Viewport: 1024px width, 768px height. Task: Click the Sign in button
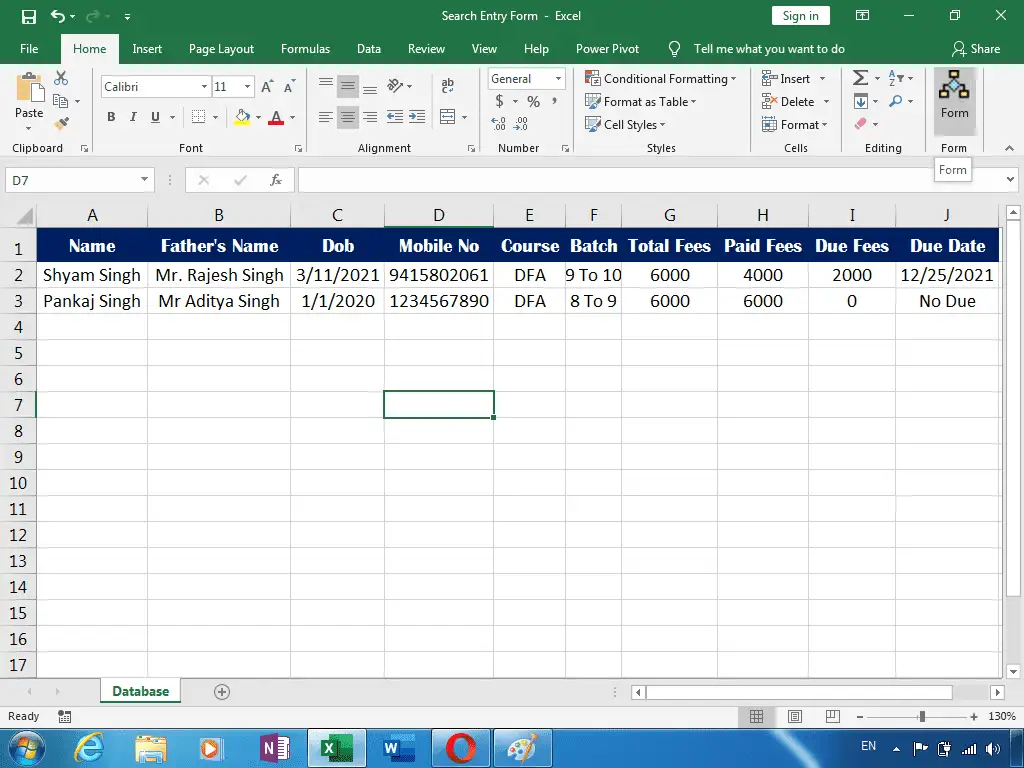(801, 16)
